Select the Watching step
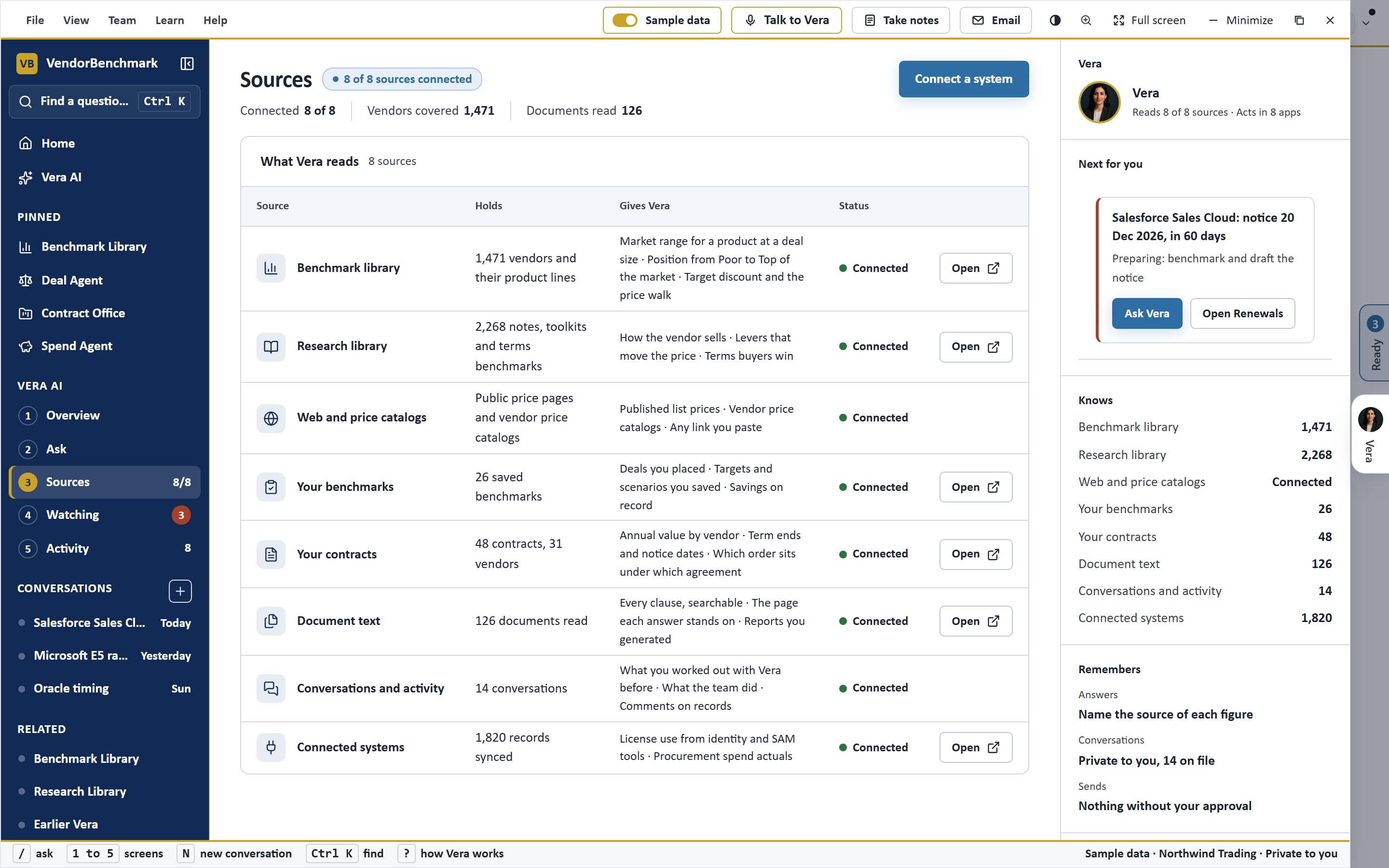This screenshot has height=868, width=1389. 105,515
